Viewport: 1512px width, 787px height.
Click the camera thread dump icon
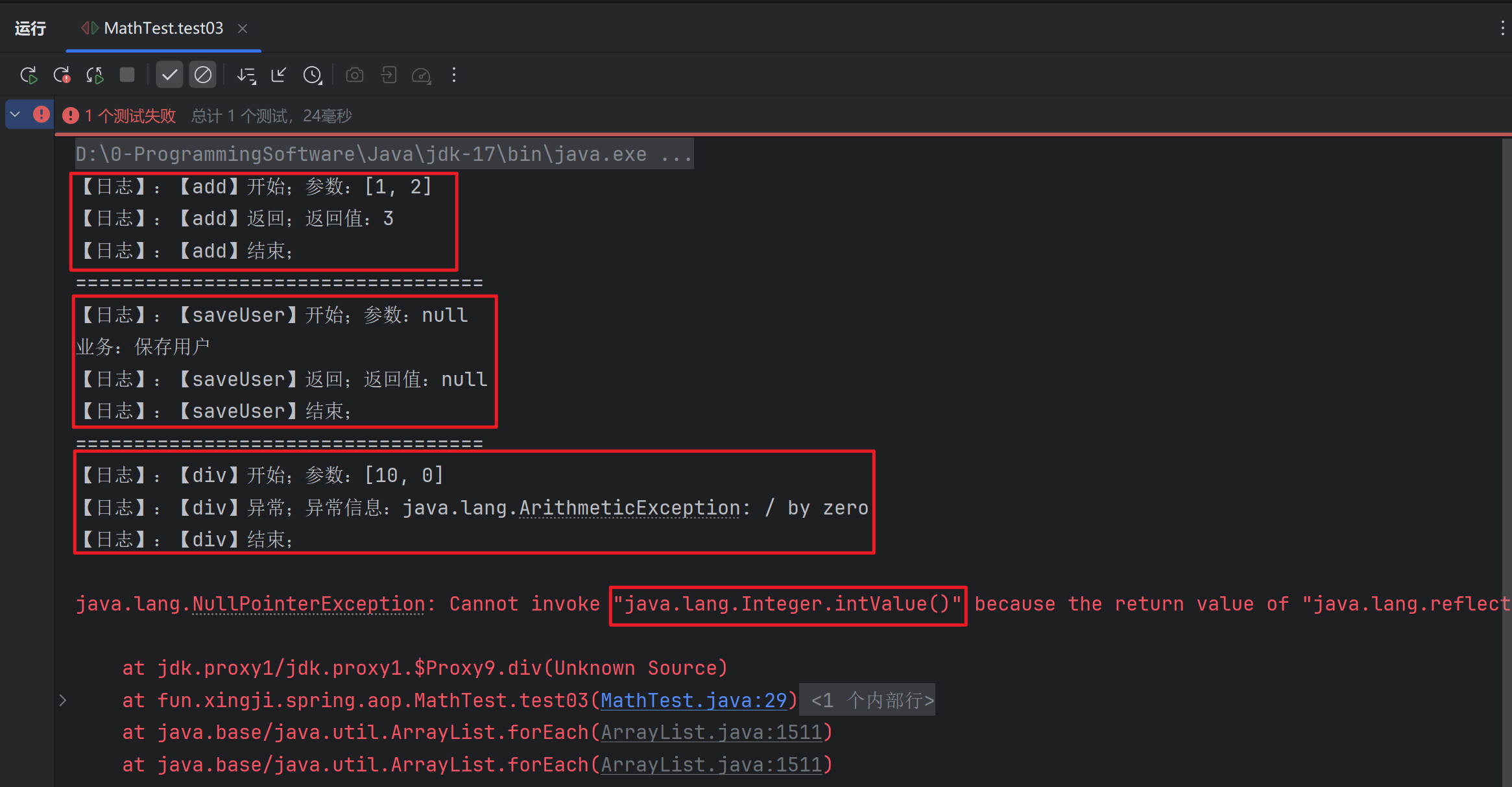(x=355, y=75)
